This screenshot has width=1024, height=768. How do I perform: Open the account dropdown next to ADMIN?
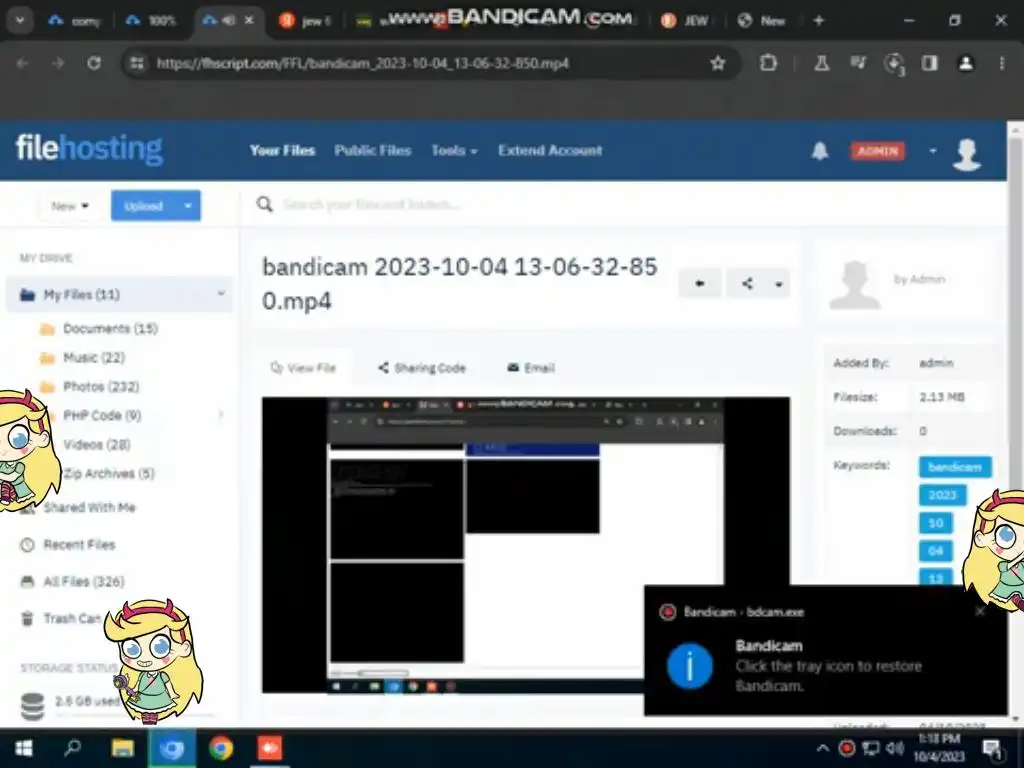coord(933,151)
